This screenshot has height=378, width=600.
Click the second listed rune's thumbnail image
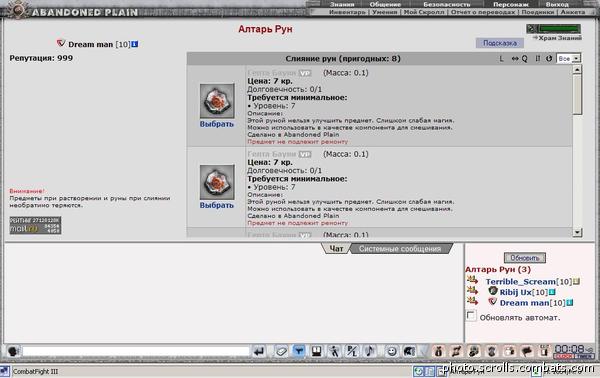217,182
